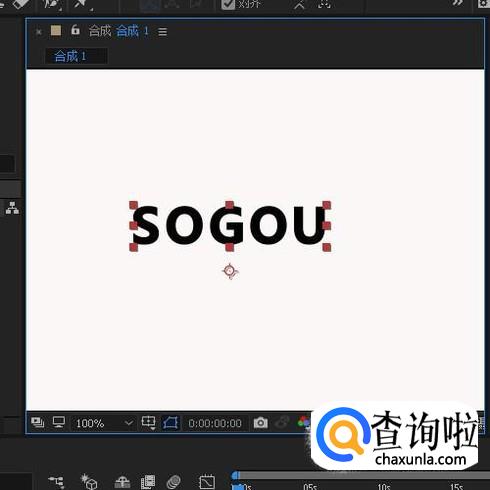490x490 pixels.
Task: Toggle the 对齐 snapping checkbox
Action: tap(228, 4)
